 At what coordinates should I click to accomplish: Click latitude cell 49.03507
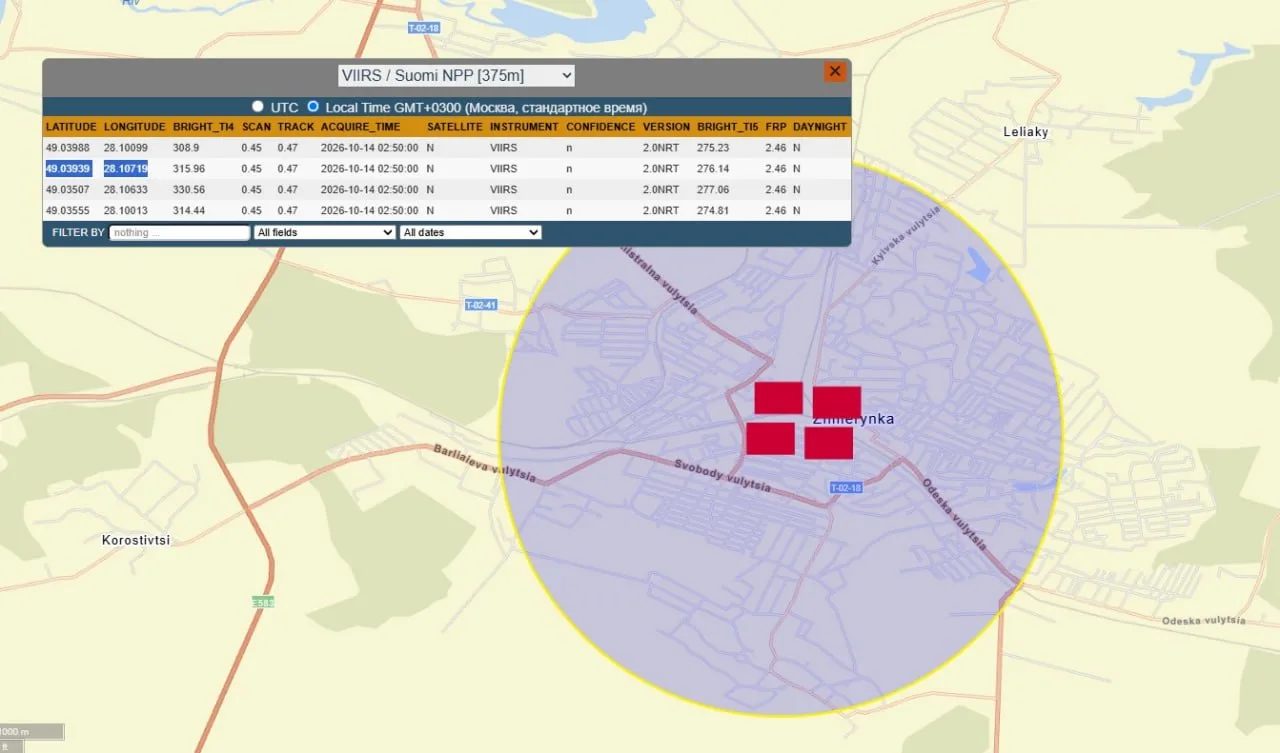pos(68,190)
